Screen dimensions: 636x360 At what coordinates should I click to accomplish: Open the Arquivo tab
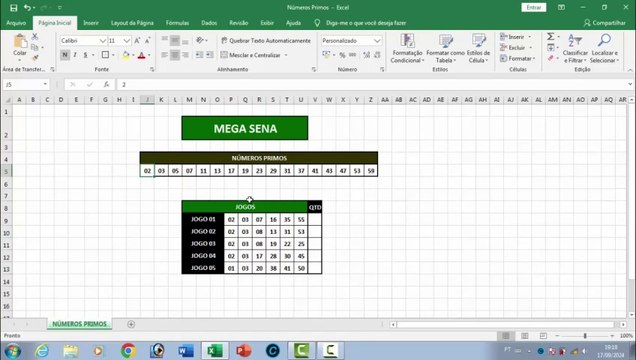point(16,23)
